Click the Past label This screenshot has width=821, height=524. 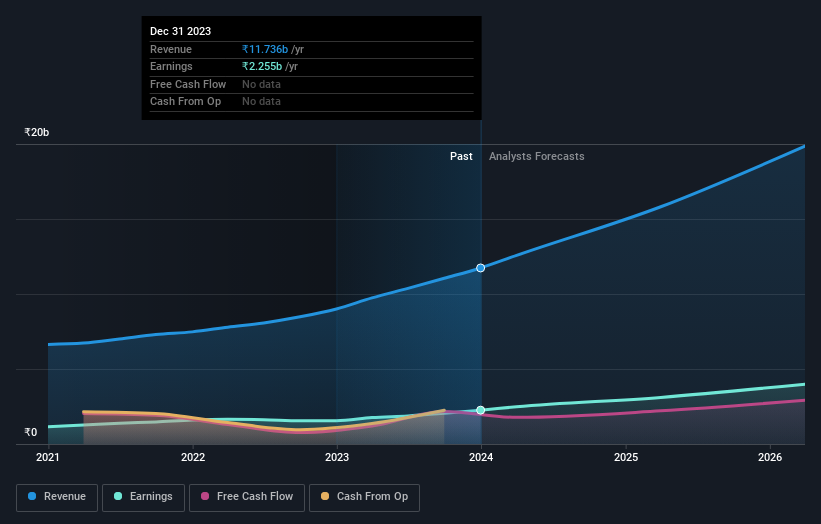(461, 156)
